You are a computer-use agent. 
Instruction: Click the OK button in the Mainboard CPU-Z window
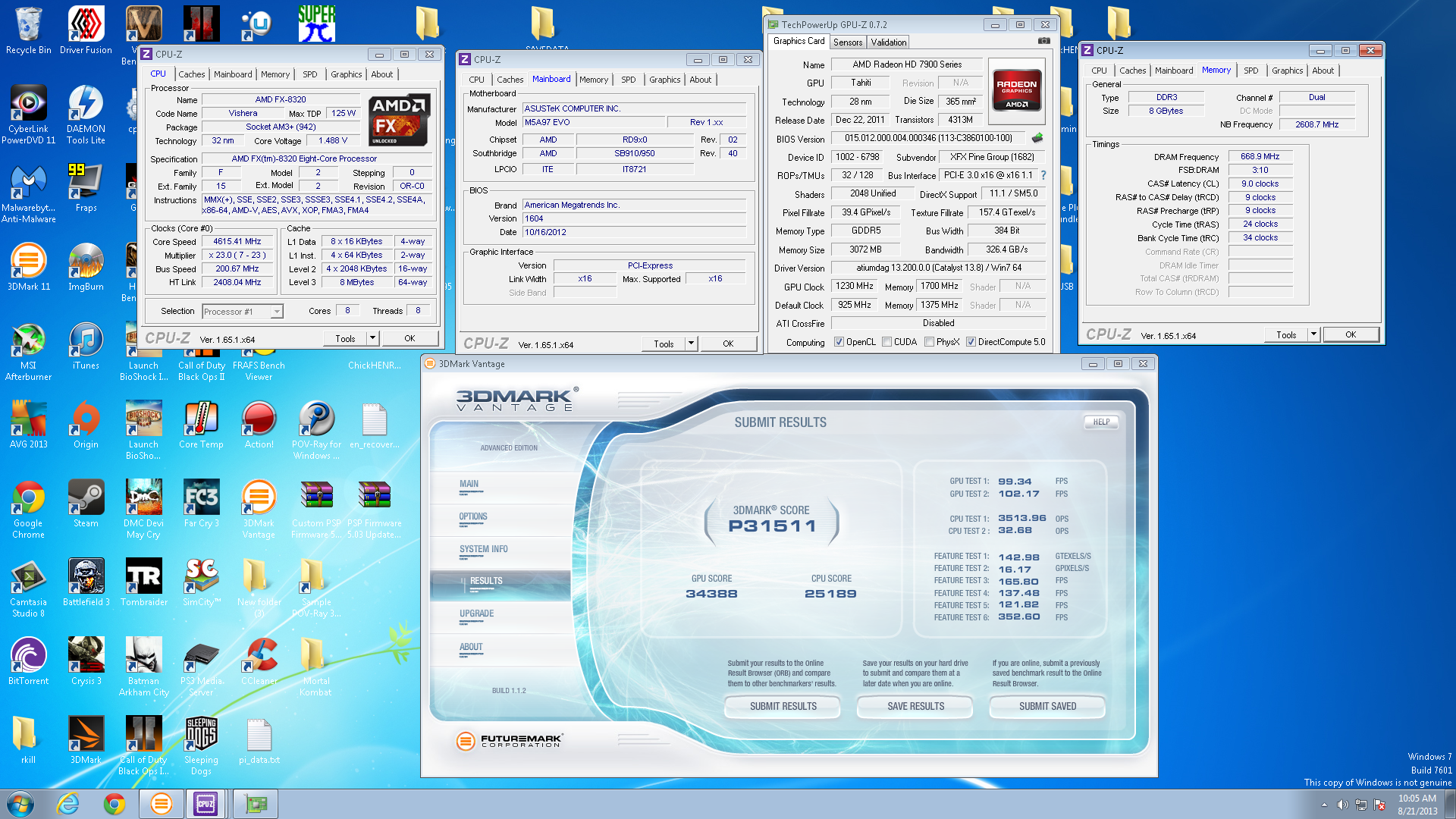tap(728, 344)
